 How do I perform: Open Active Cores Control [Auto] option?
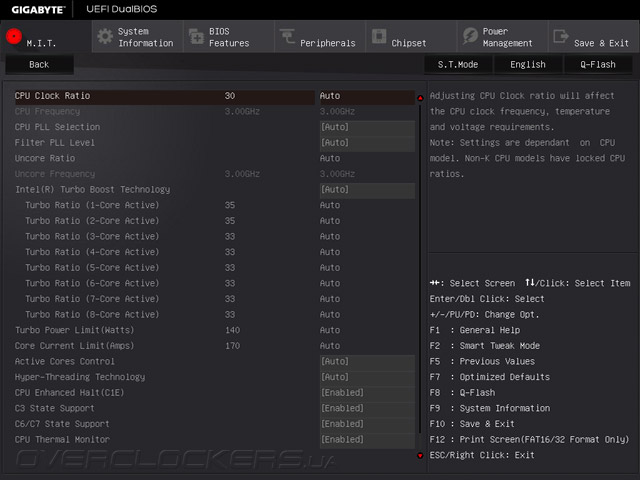tap(367, 362)
